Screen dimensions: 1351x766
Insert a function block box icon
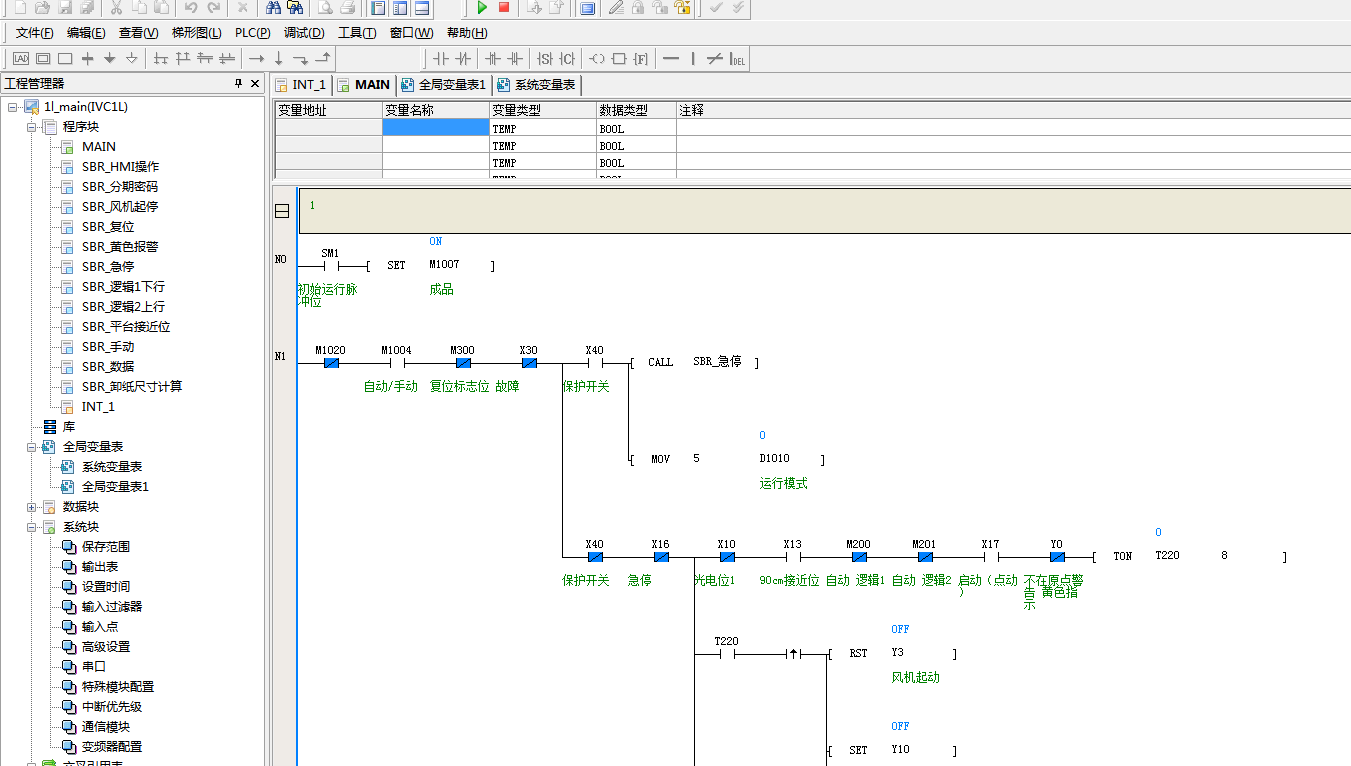pyautogui.click(x=619, y=58)
